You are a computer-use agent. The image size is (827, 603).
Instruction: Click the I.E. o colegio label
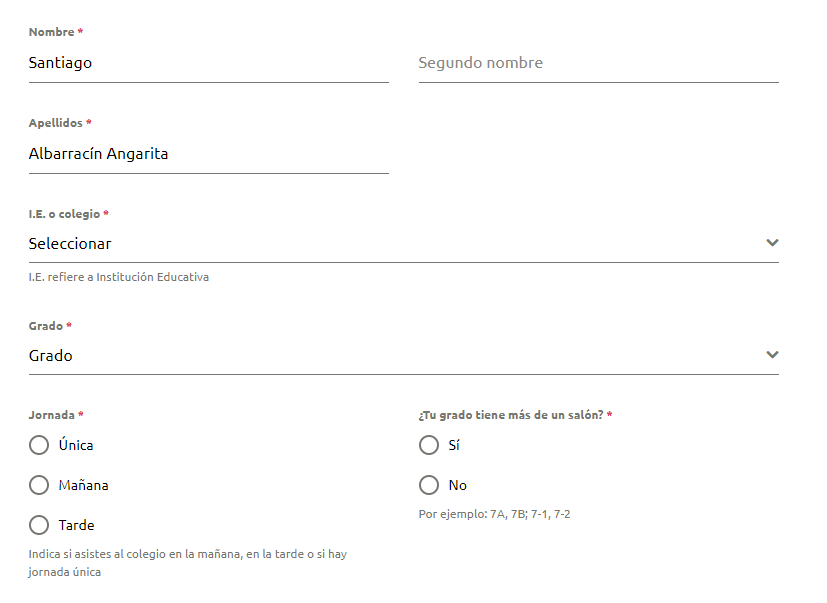pyautogui.click(x=65, y=214)
